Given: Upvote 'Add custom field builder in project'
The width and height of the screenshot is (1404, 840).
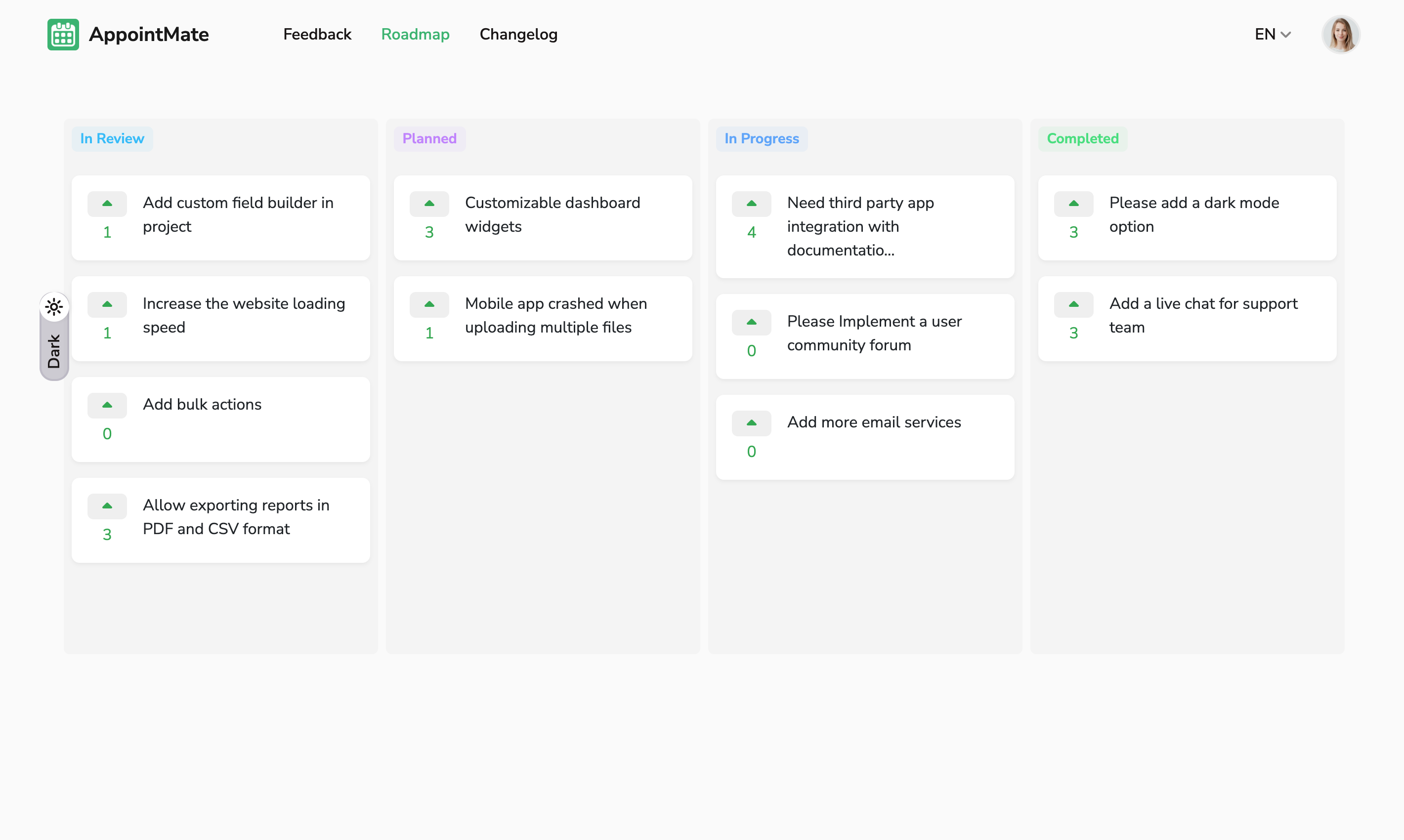Looking at the screenshot, I should (x=107, y=204).
